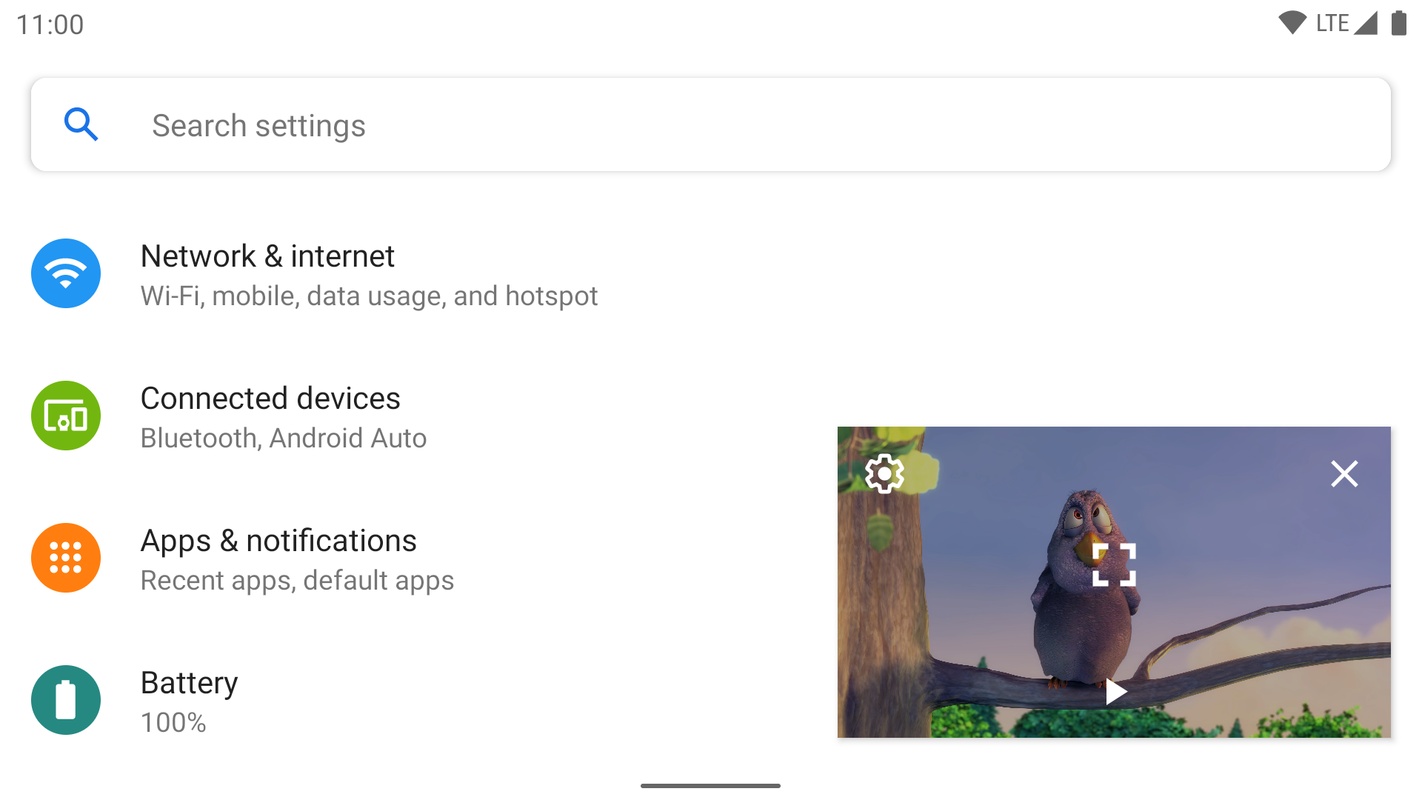This screenshot has height=800, width=1422.
Task: Tap the orange Apps & notifications icon
Action: click(x=66, y=558)
